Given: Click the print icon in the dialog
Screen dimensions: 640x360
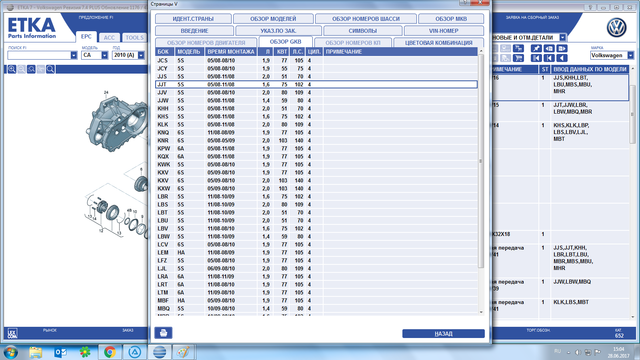Looking at the screenshot, I should click(x=163, y=333).
